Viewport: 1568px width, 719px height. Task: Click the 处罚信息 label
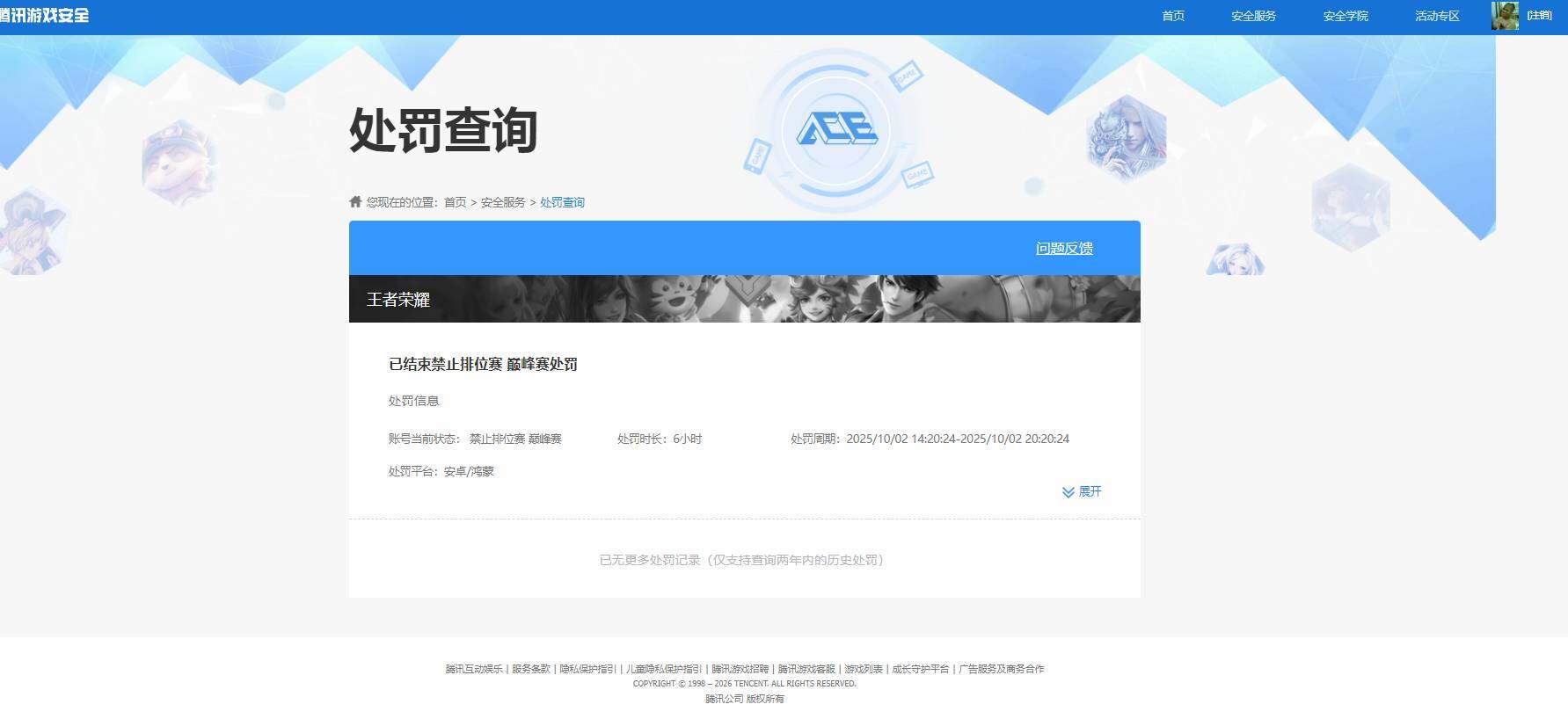(413, 401)
